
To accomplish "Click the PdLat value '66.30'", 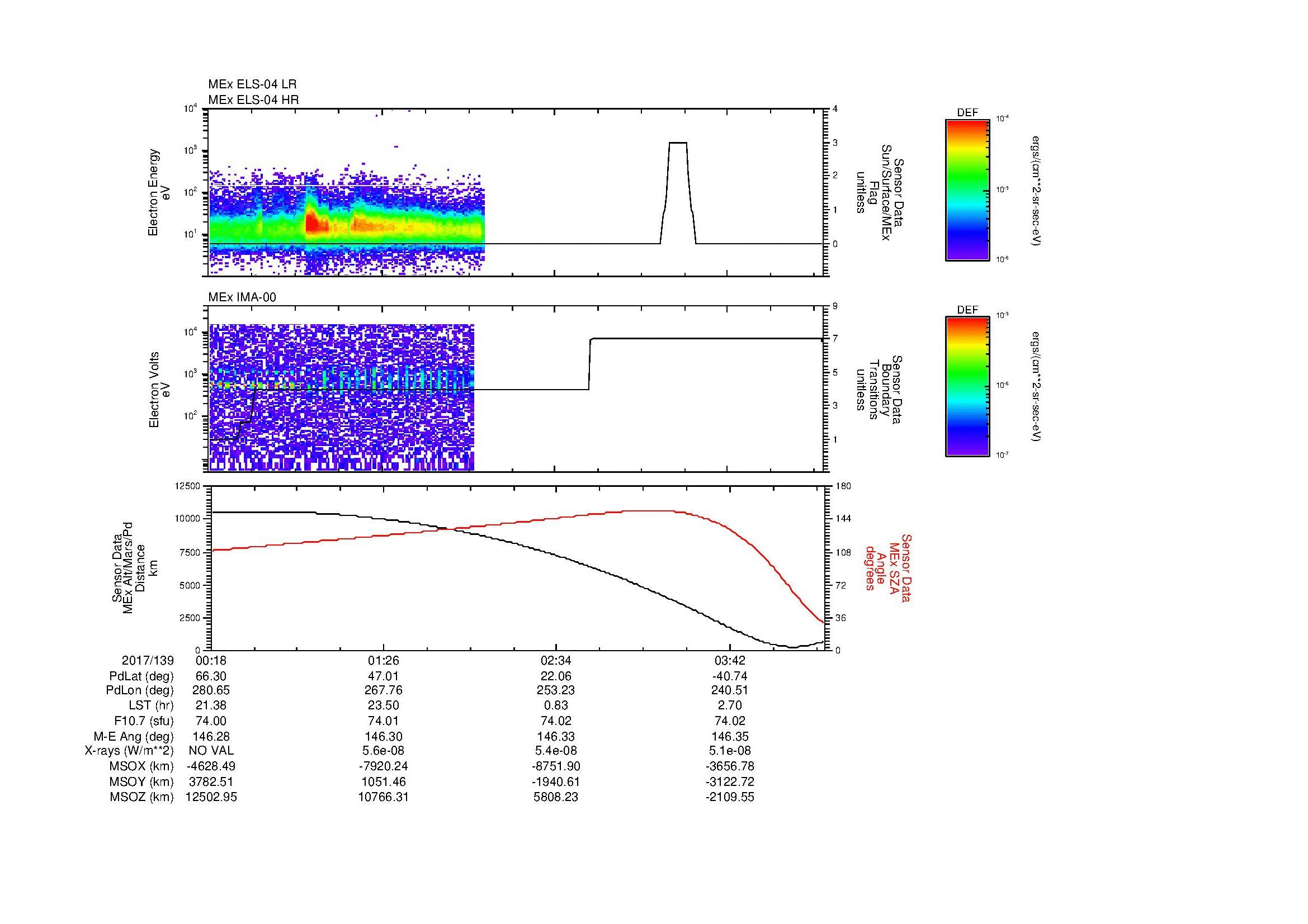I will pyautogui.click(x=211, y=676).
